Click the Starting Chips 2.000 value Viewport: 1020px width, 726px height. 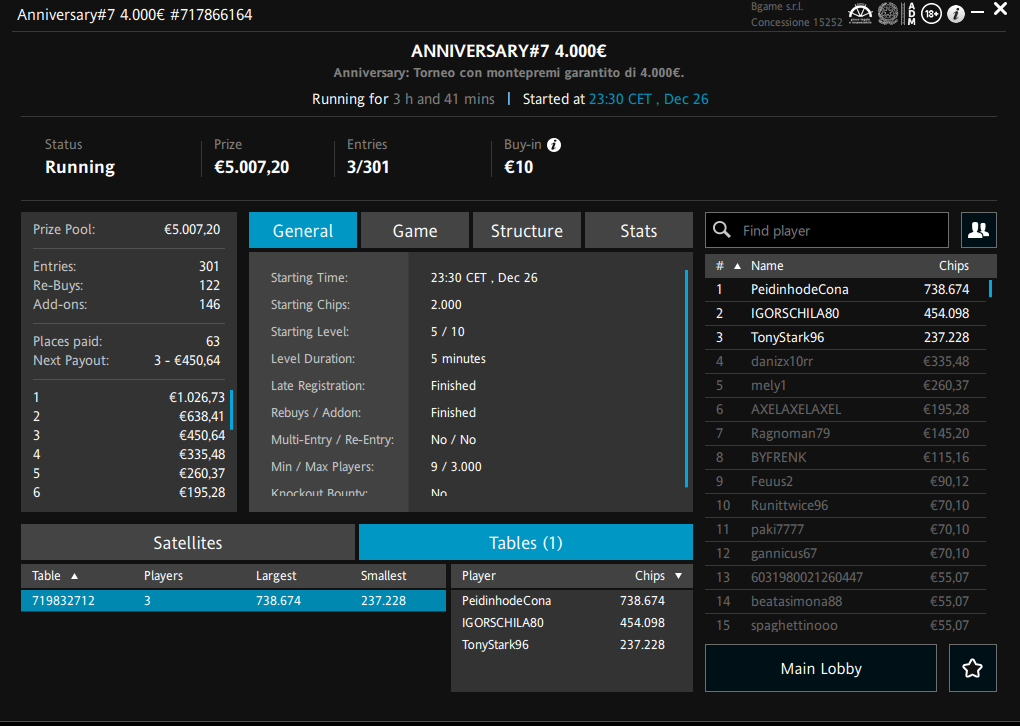(x=446, y=305)
